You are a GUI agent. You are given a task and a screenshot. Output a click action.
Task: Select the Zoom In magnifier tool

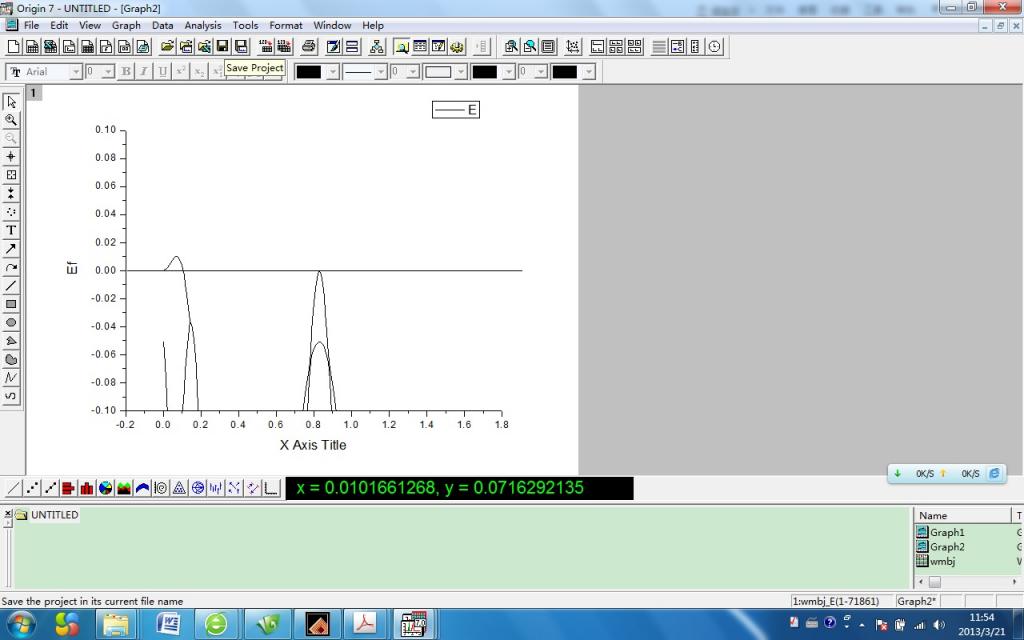coord(11,120)
